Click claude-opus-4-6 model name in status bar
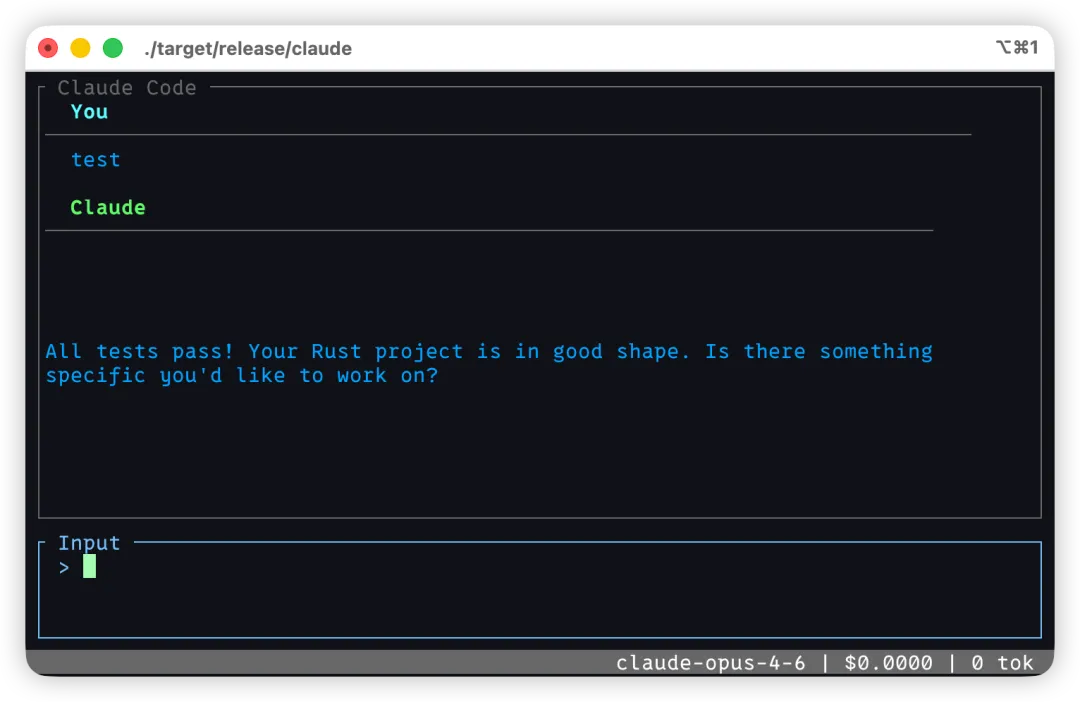 (710, 663)
